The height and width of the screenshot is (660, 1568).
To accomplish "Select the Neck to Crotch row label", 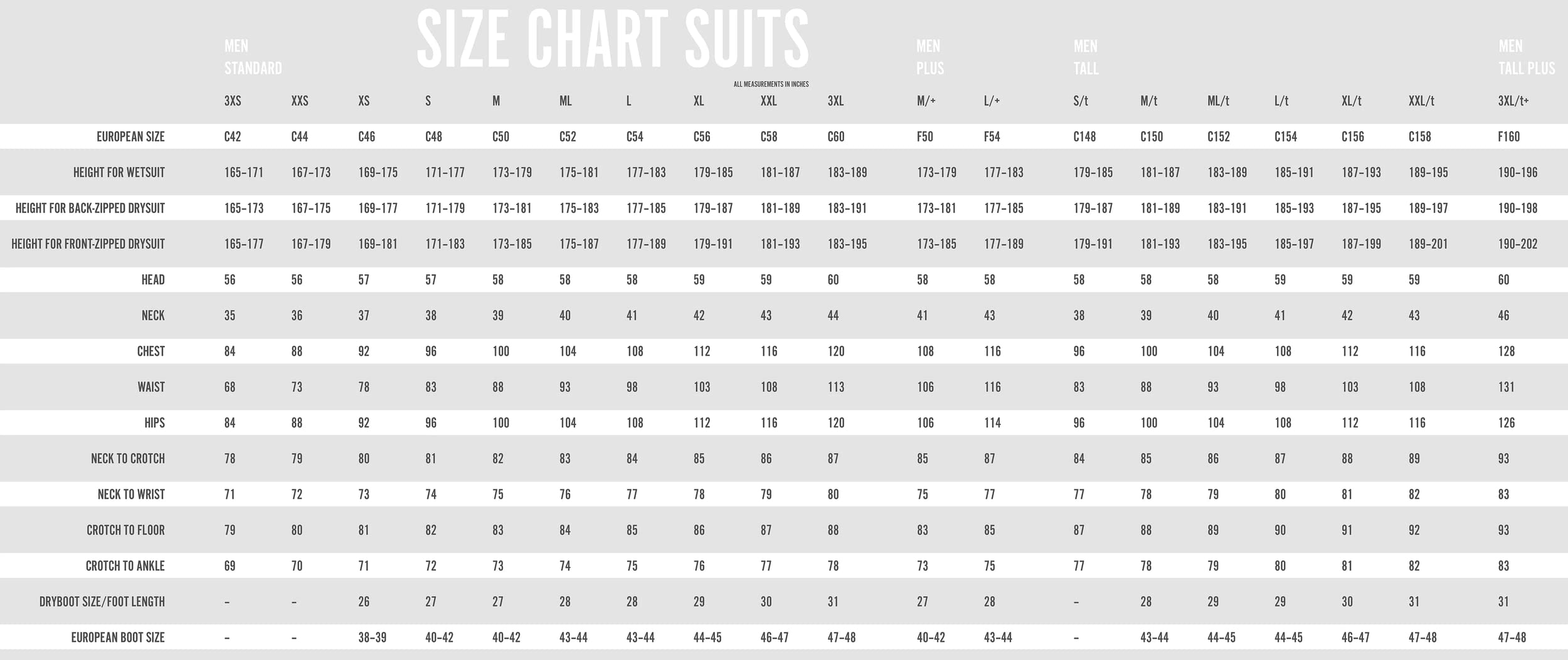I will (x=127, y=459).
